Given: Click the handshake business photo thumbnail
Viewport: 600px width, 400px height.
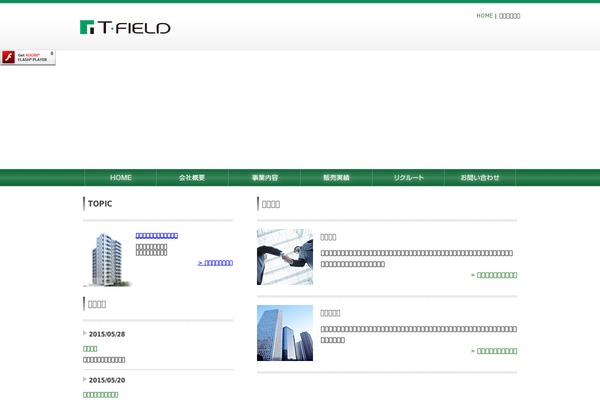Looking at the screenshot, I should point(285,257).
